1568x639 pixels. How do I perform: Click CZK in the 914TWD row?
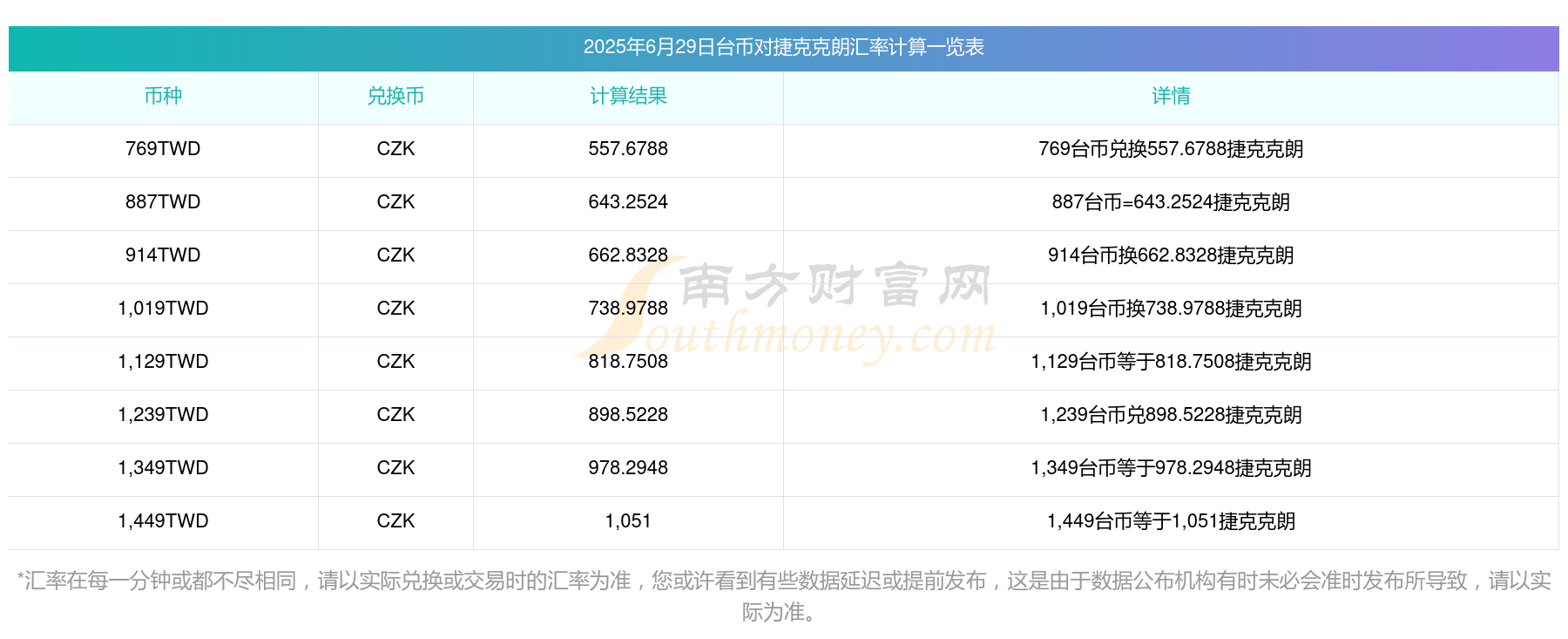pyautogui.click(x=395, y=255)
